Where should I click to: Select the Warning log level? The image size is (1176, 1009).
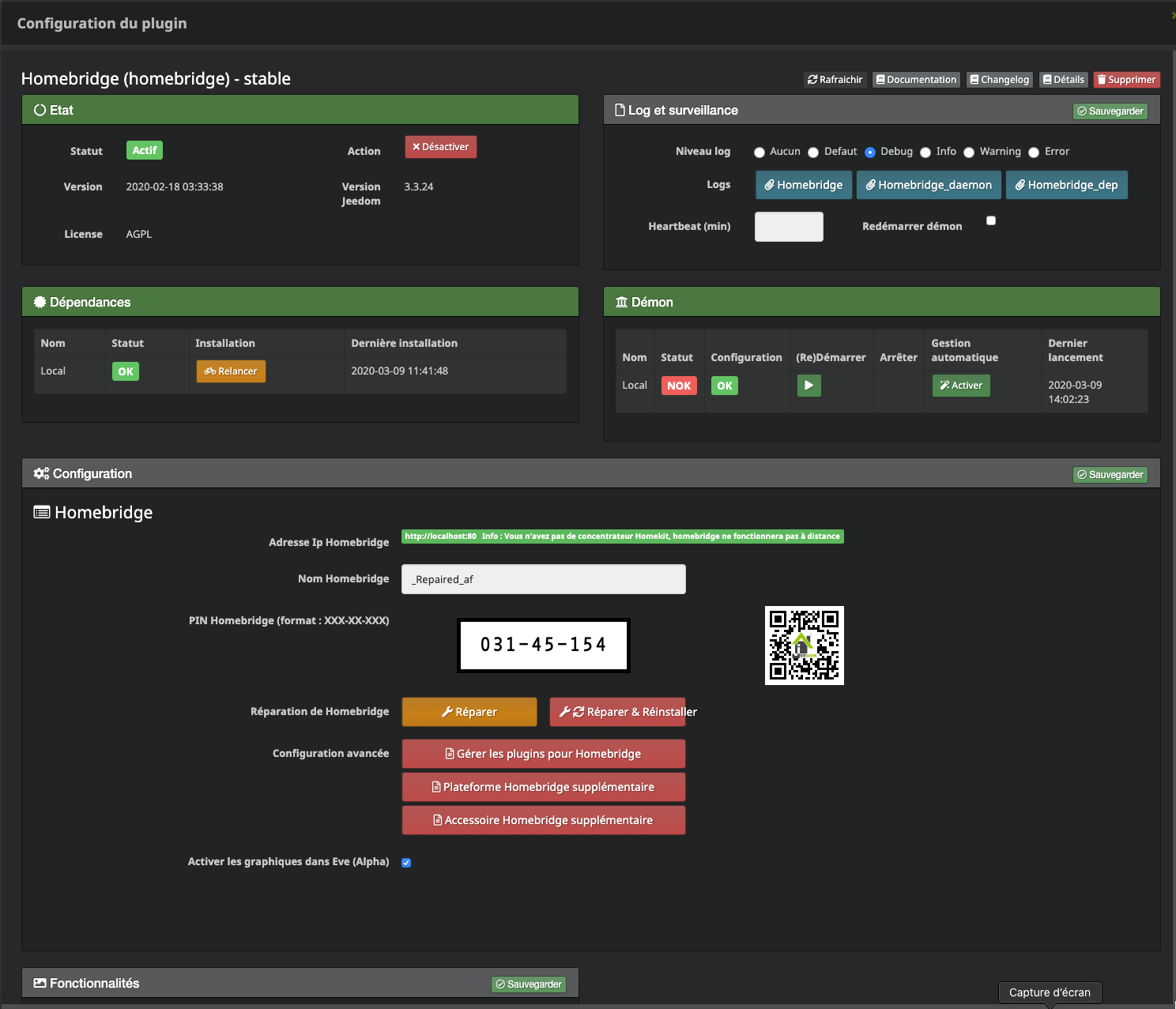pos(969,152)
